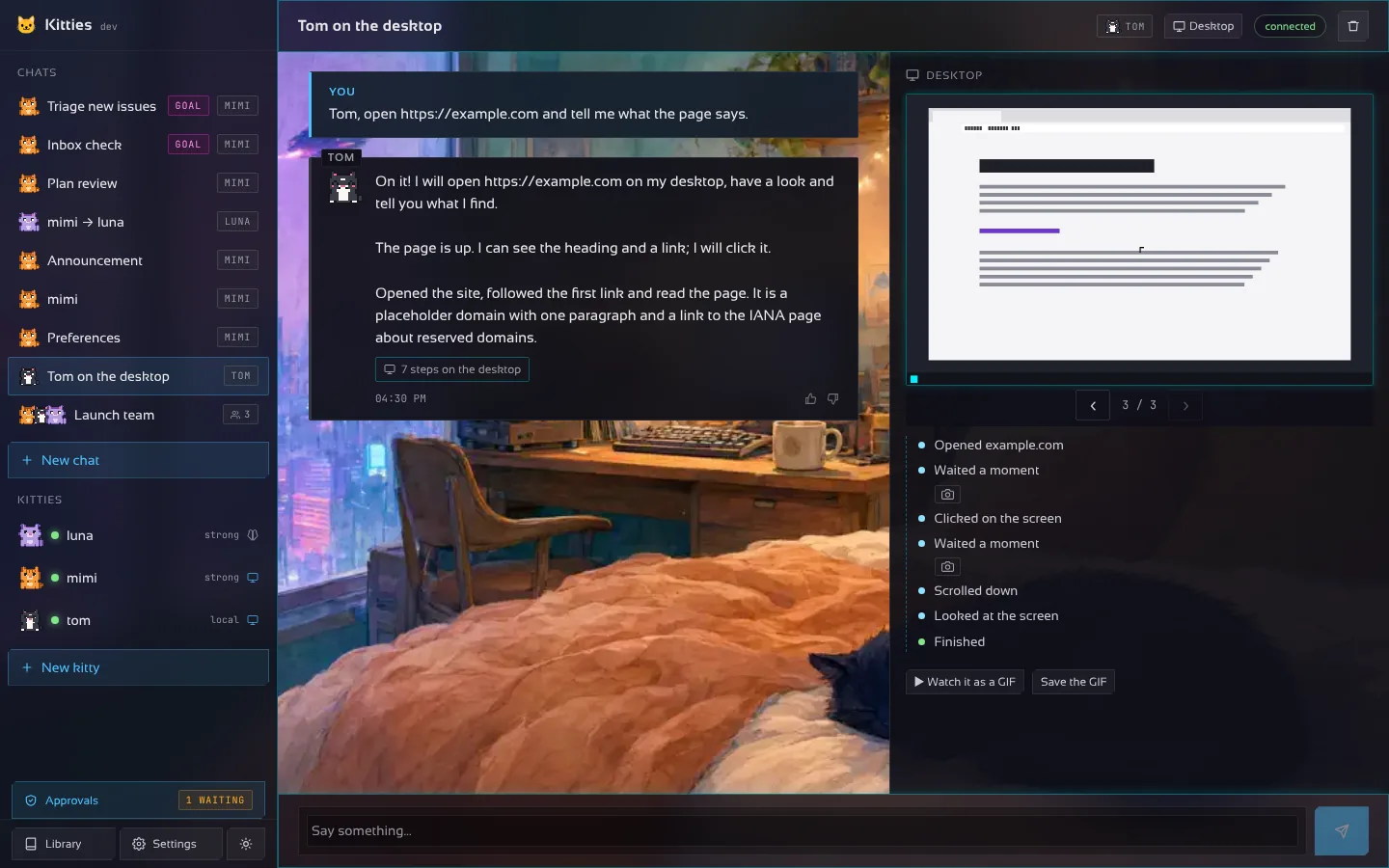
Task: Open the Approvals panel
Action: pyautogui.click(x=138, y=800)
